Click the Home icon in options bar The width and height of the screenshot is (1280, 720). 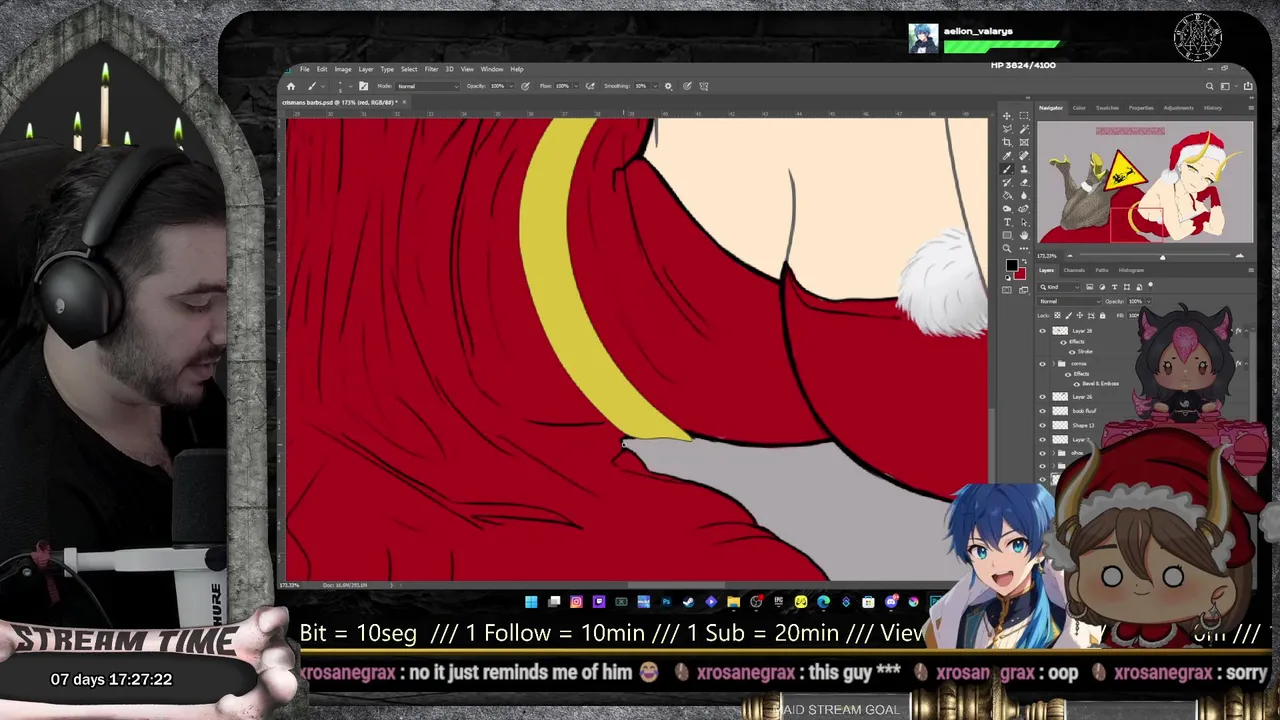[291, 86]
